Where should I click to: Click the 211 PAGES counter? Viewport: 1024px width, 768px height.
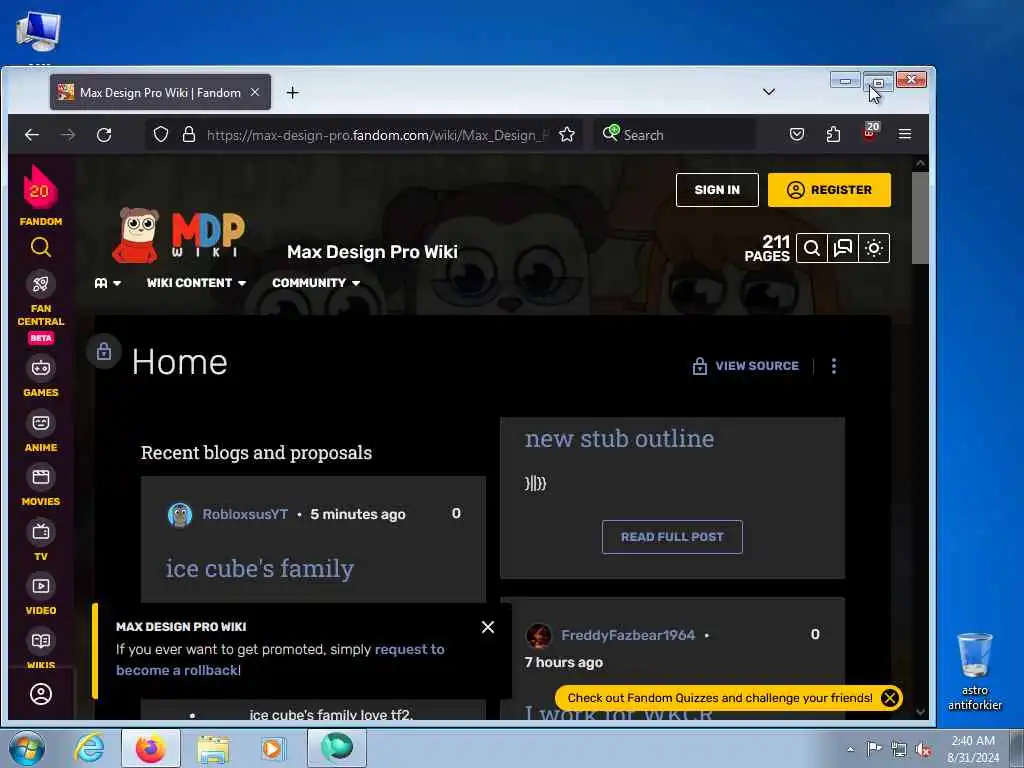coord(768,248)
